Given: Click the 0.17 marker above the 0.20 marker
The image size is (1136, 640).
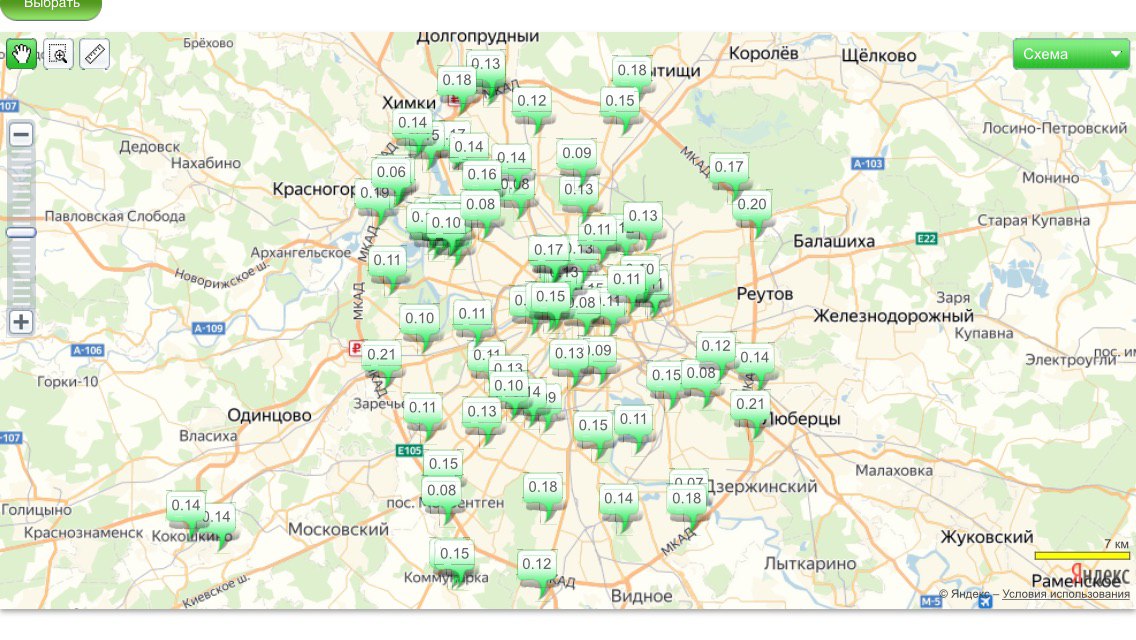Looking at the screenshot, I should tap(729, 167).
